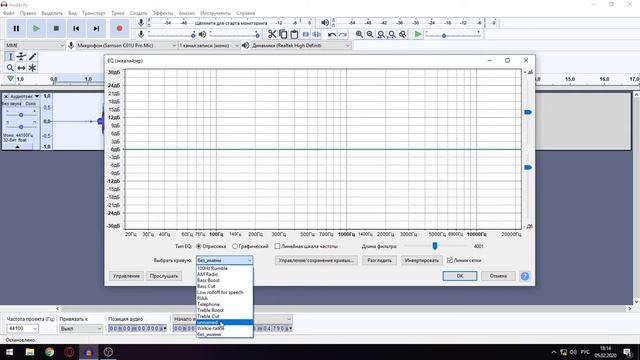Click the Длина фильтра slider handle

[x=435, y=246]
